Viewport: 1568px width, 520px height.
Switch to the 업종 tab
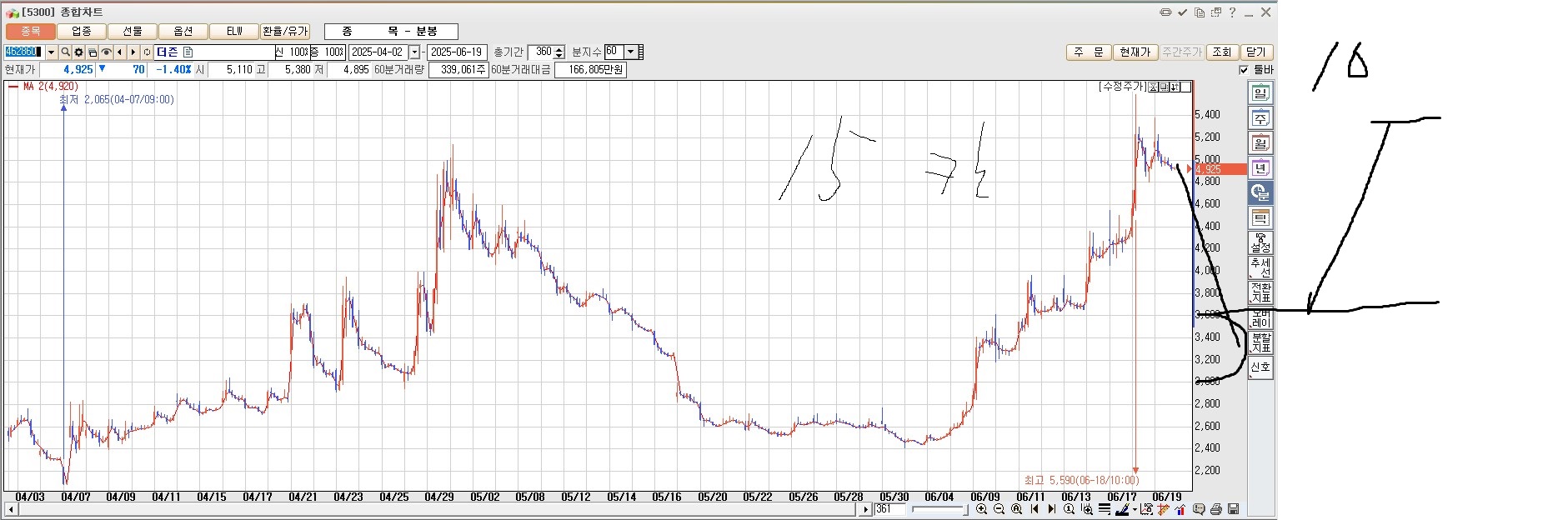tap(82, 32)
